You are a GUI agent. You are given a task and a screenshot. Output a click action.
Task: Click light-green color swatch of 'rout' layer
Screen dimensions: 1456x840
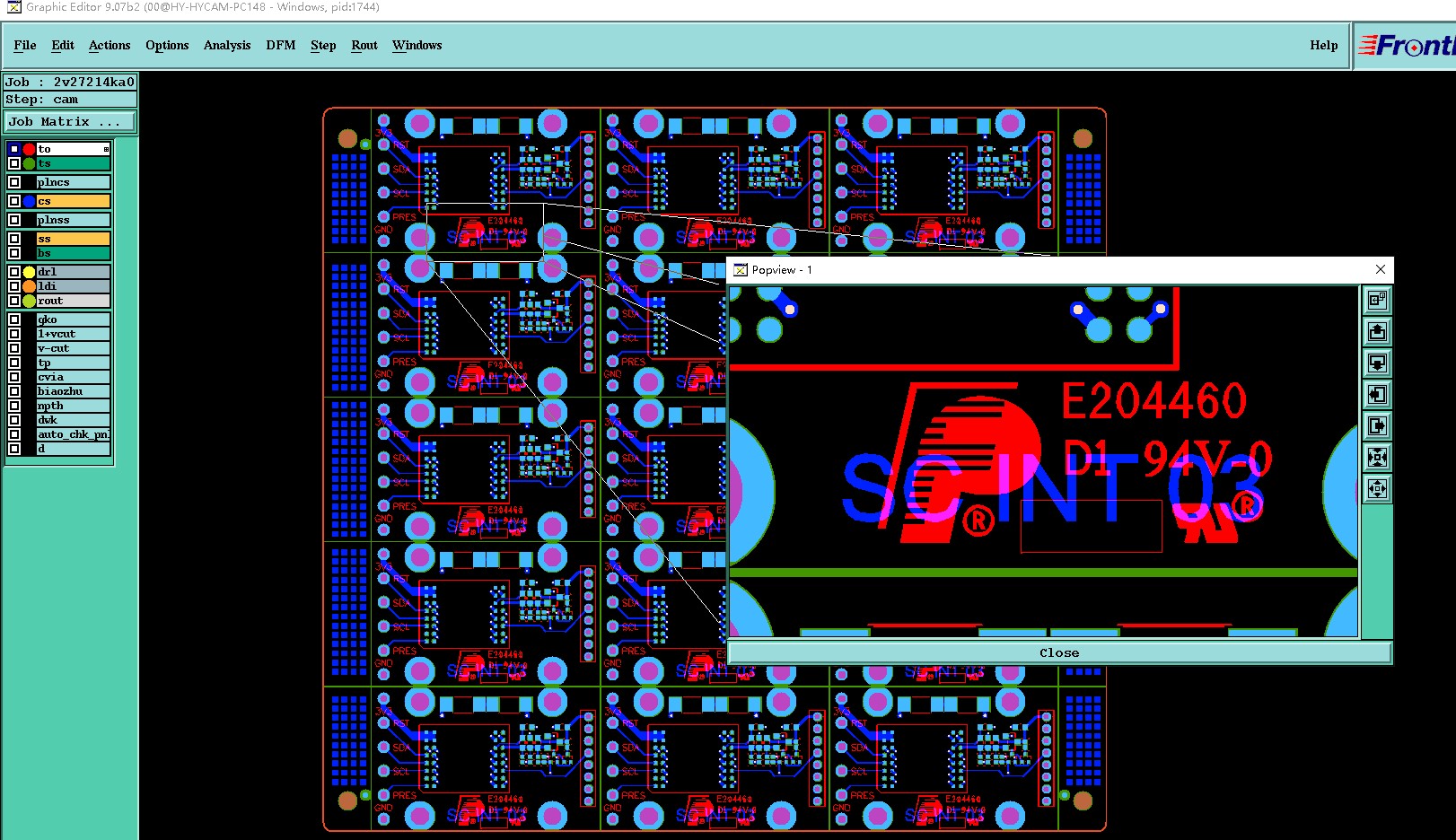(x=30, y=301)
